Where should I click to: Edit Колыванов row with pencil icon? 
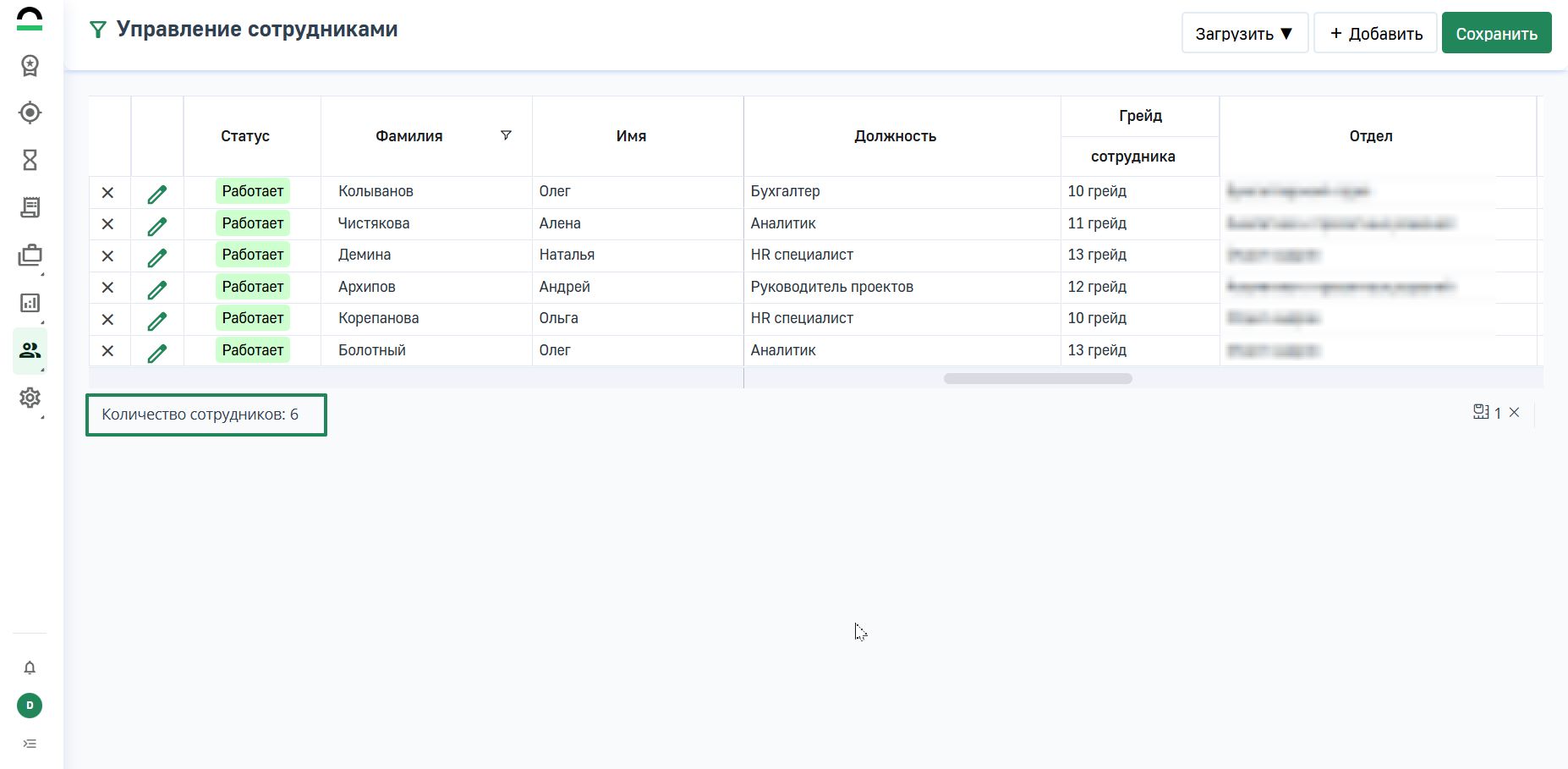tap(157, 194)
